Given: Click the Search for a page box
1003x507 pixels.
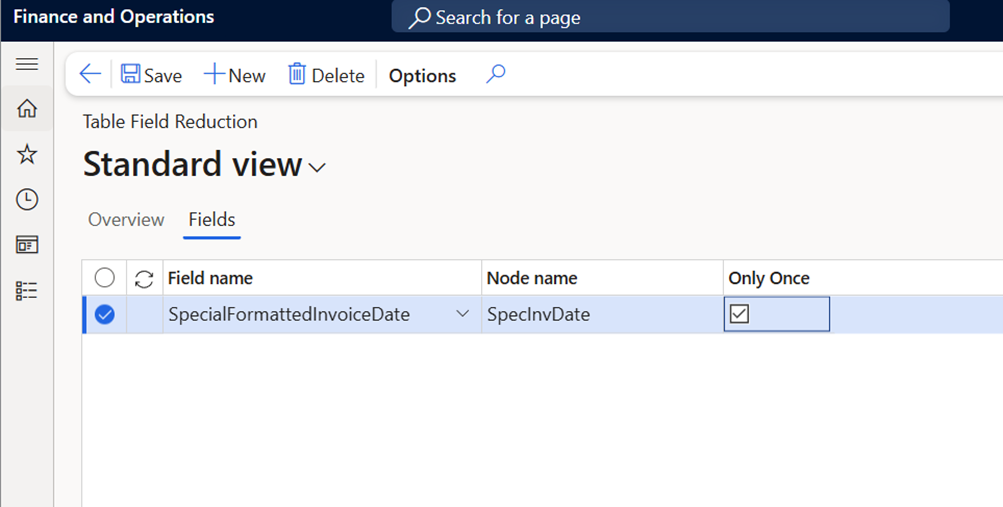Looking at the screenshot, I should (670, 17).
